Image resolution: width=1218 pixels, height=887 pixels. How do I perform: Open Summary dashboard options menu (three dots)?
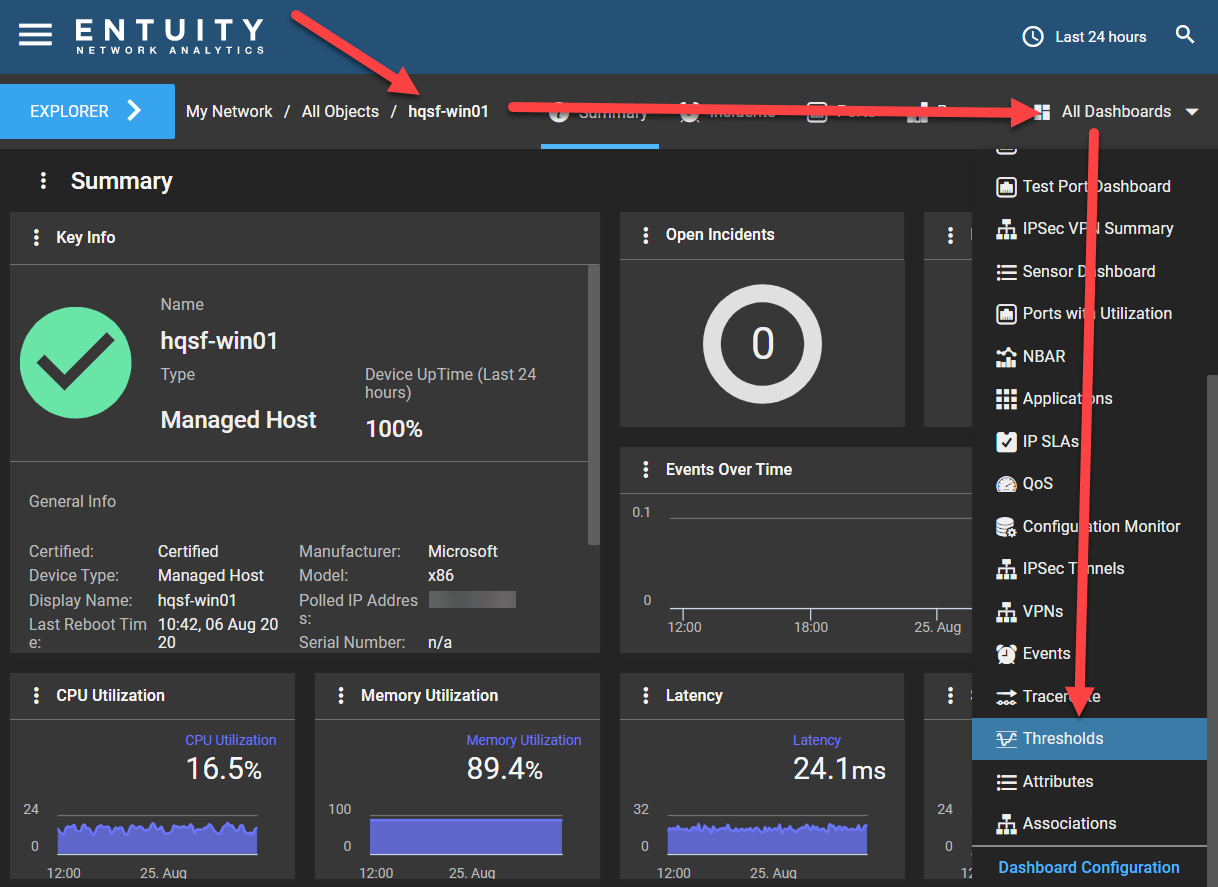click(x=43, y=181)
